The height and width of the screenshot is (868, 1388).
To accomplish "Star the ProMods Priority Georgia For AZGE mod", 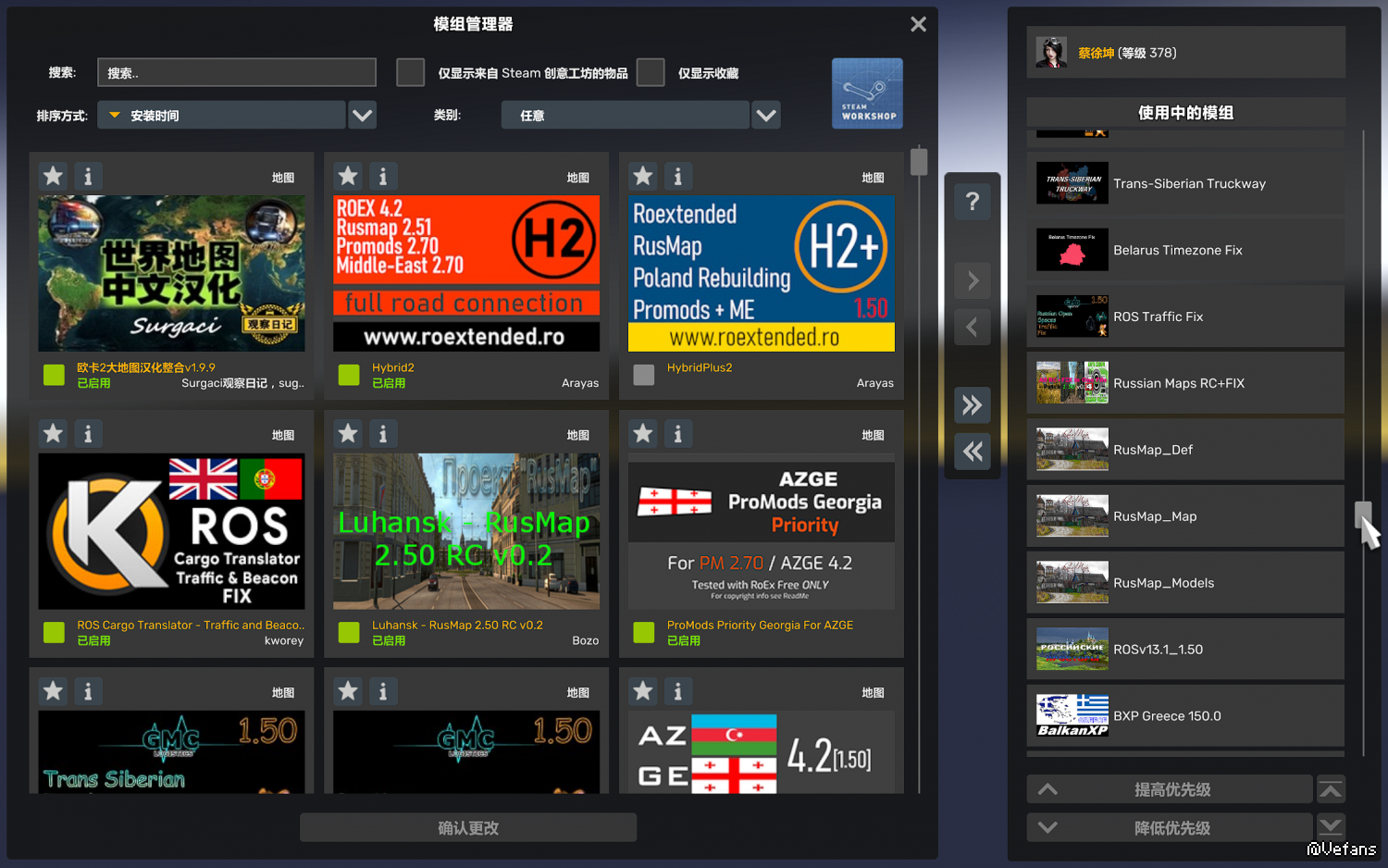I will (x=643, y=433).
